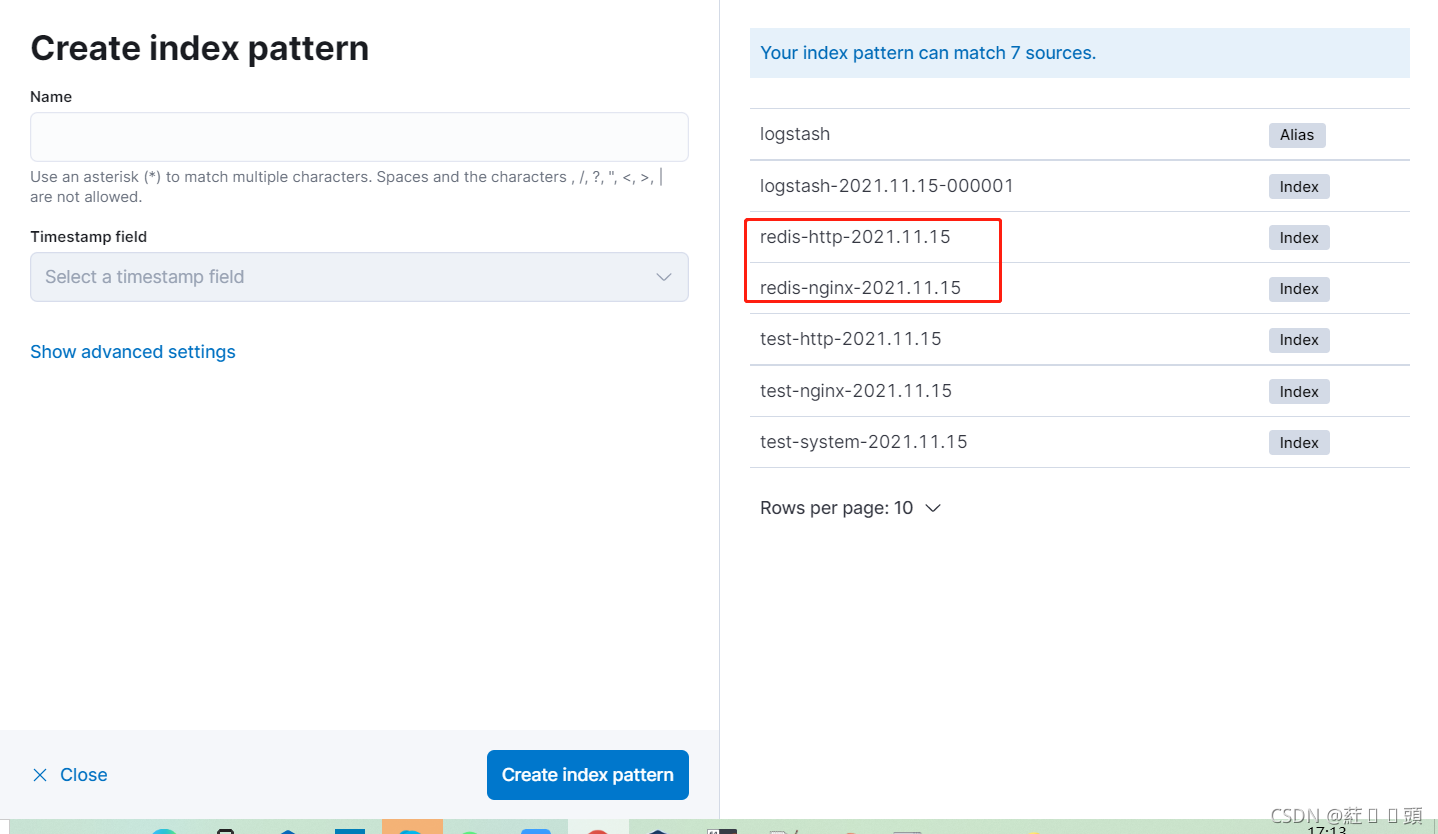
Task: Select test-system-2021.11.15 source name
Action: 864,442
